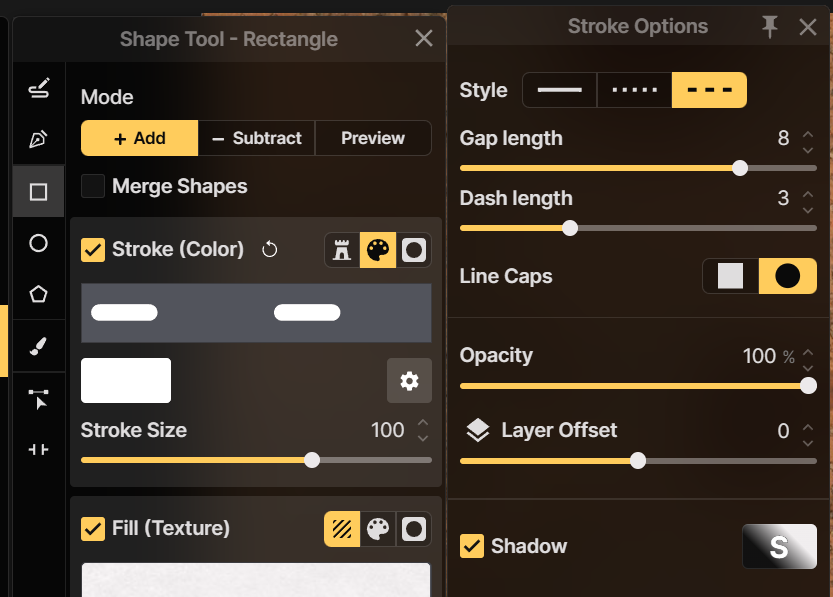Disable the Shadow checkbox

pos(472,546)
